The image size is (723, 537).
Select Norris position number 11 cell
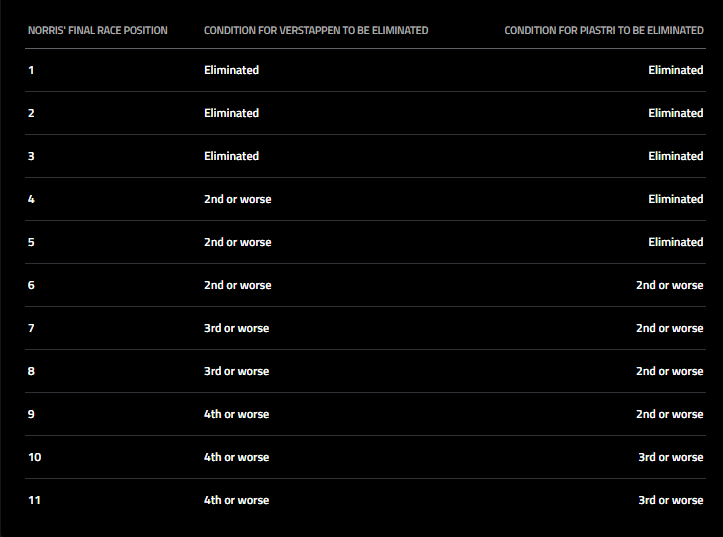pos(34,500)
